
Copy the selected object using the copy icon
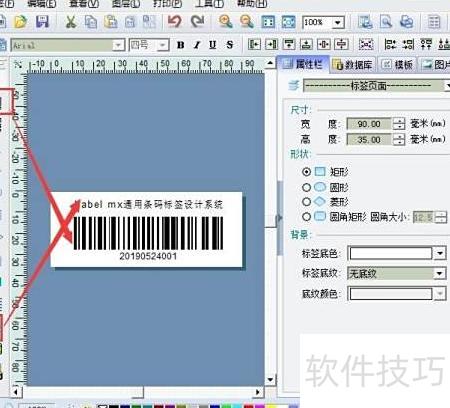91,22
